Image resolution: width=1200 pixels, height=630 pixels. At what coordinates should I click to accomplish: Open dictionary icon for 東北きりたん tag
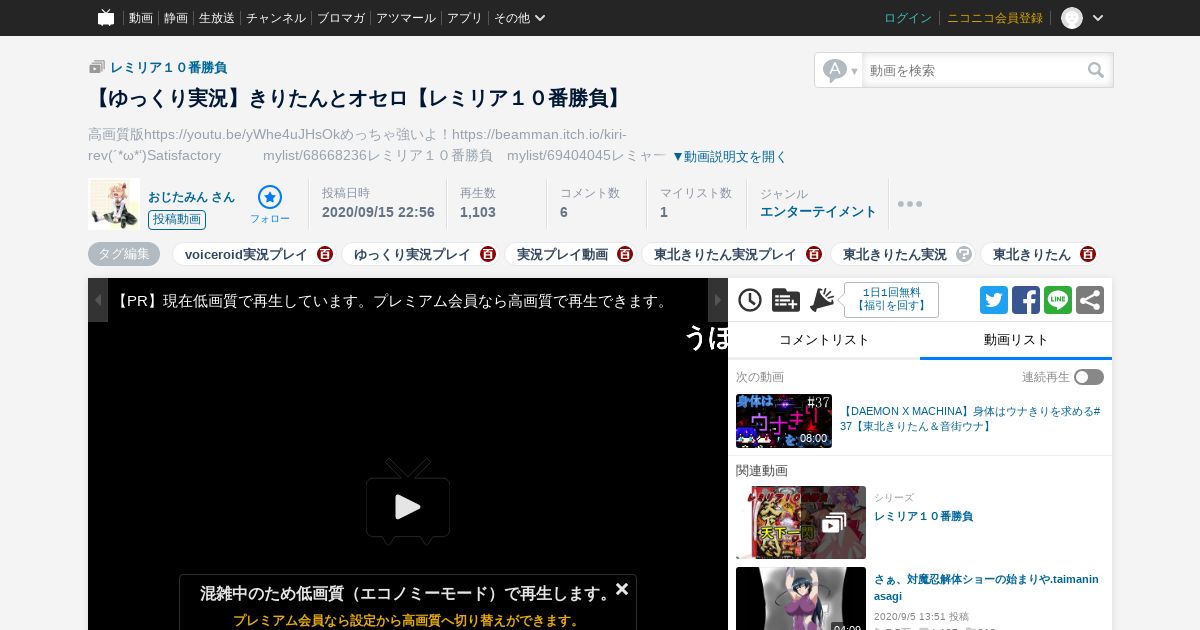tap(1088, 254)
